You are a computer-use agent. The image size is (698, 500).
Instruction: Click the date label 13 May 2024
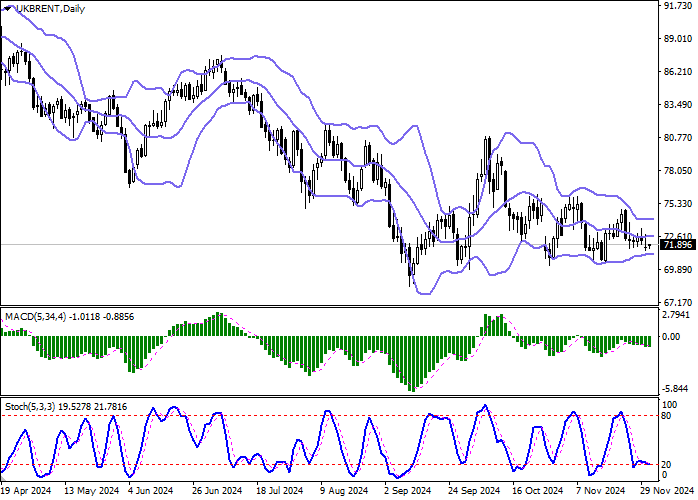pyautogui.click(x=91, y=491)
